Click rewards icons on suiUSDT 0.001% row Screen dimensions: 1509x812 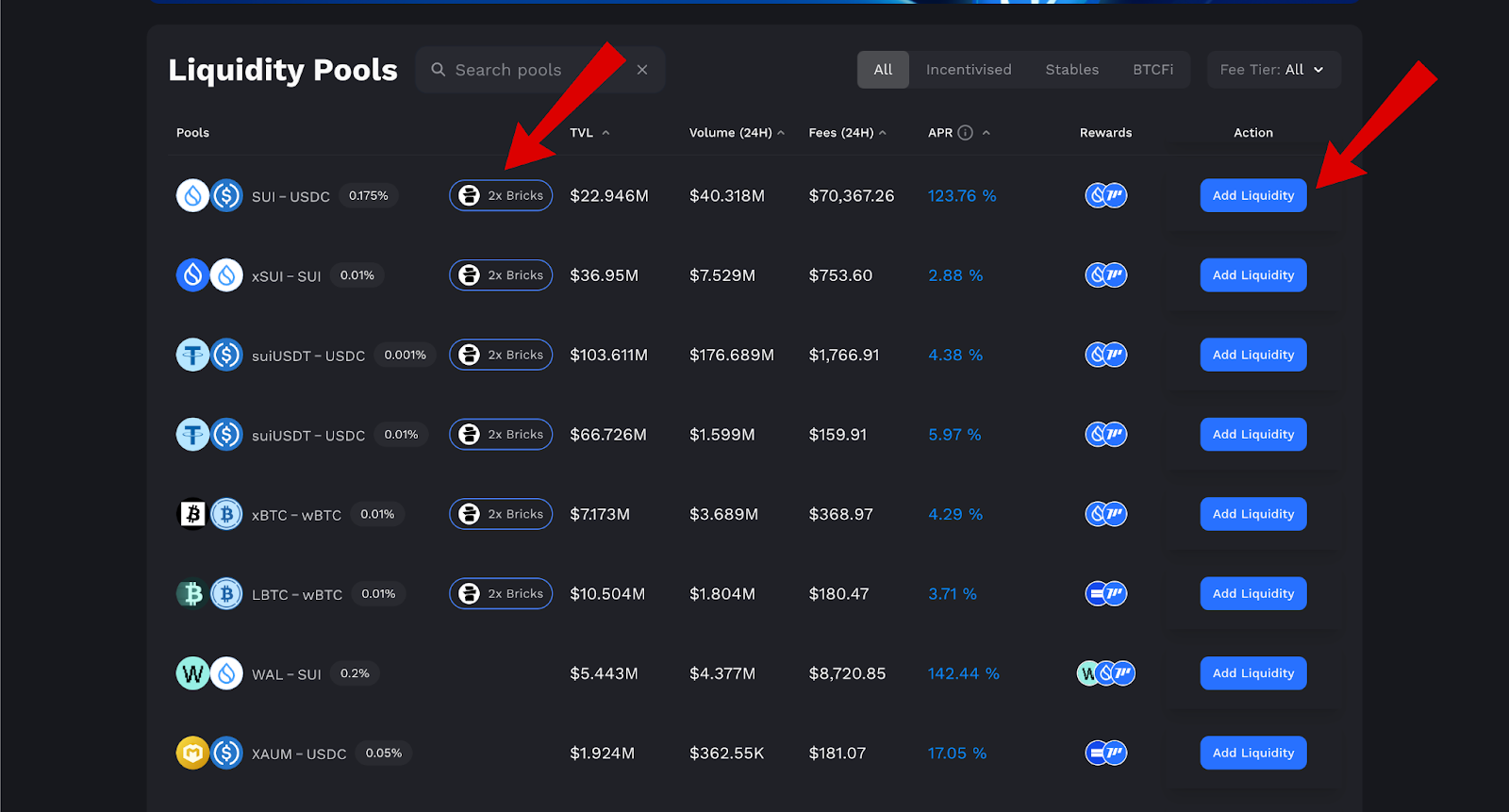click(x=1106, y=355)
